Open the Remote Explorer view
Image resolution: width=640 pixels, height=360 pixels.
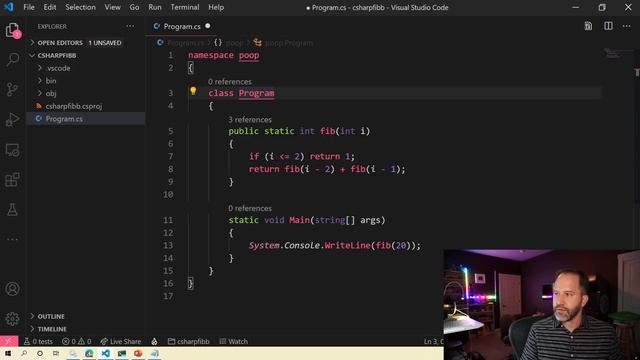13,150
